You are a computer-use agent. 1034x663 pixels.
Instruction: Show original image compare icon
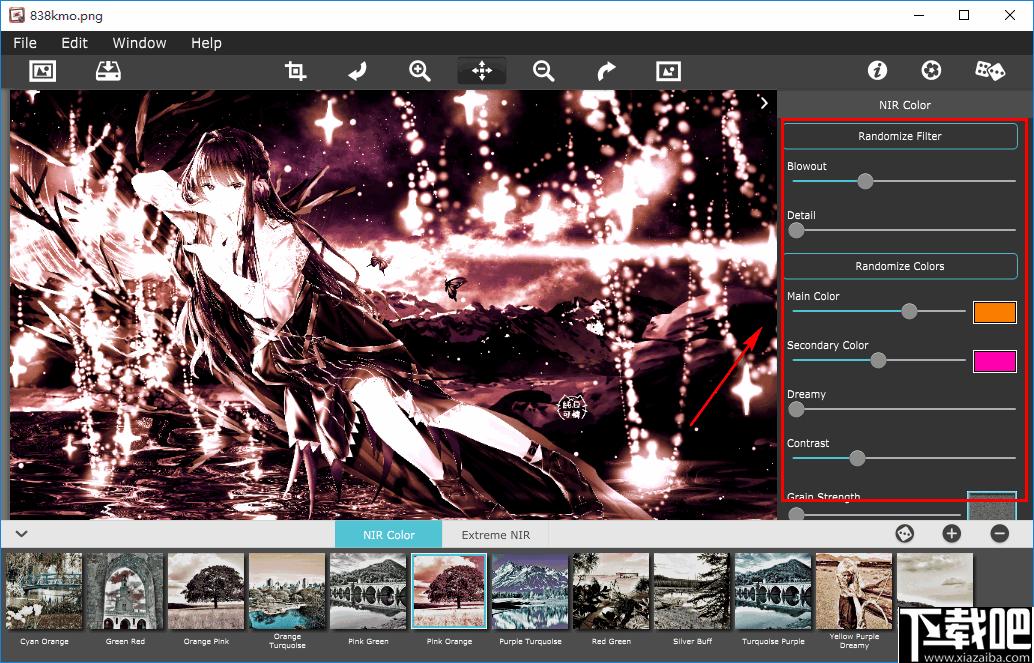click(x=668, y=71)
